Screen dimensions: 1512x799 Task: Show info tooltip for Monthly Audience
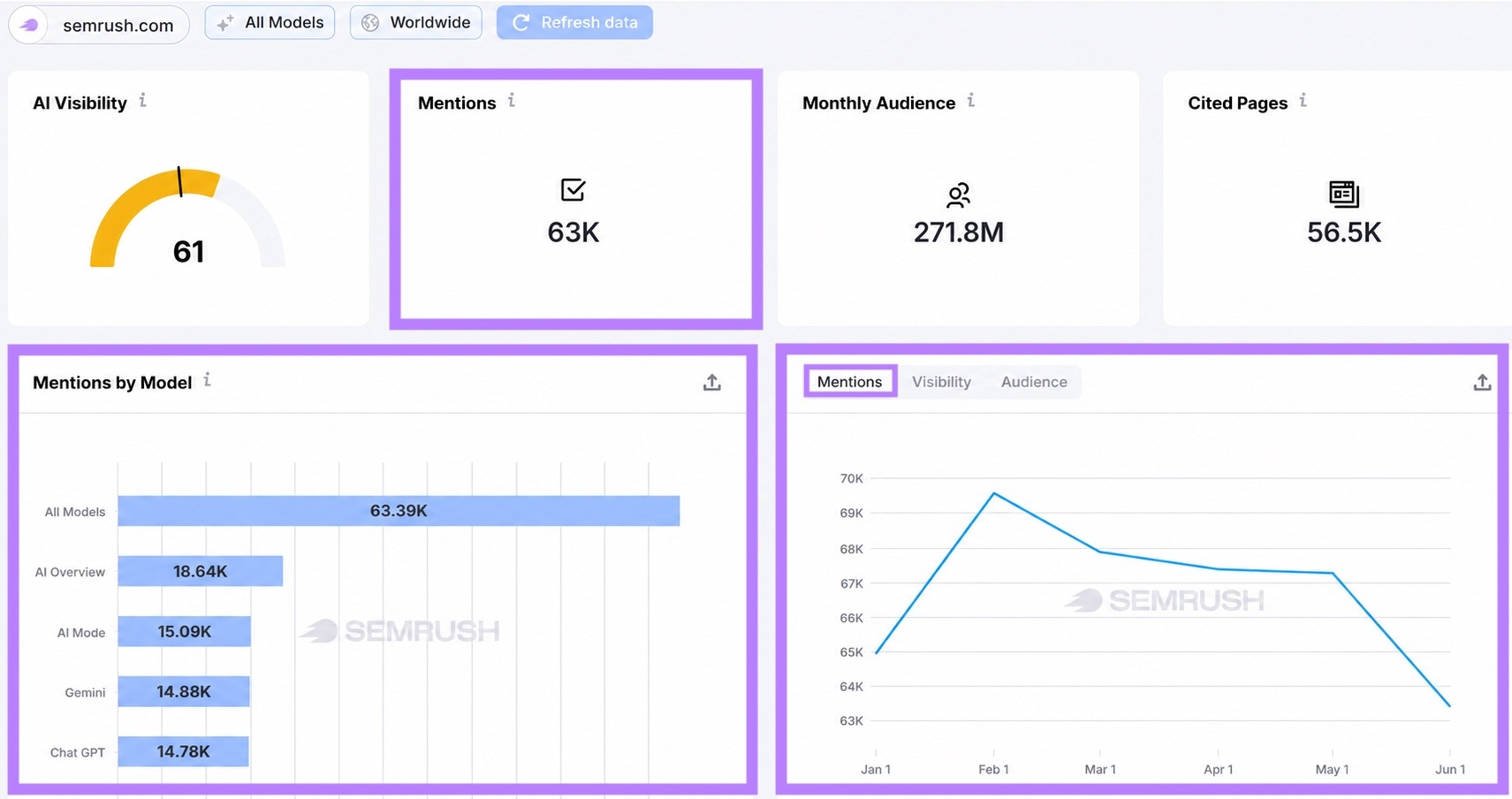970,101
